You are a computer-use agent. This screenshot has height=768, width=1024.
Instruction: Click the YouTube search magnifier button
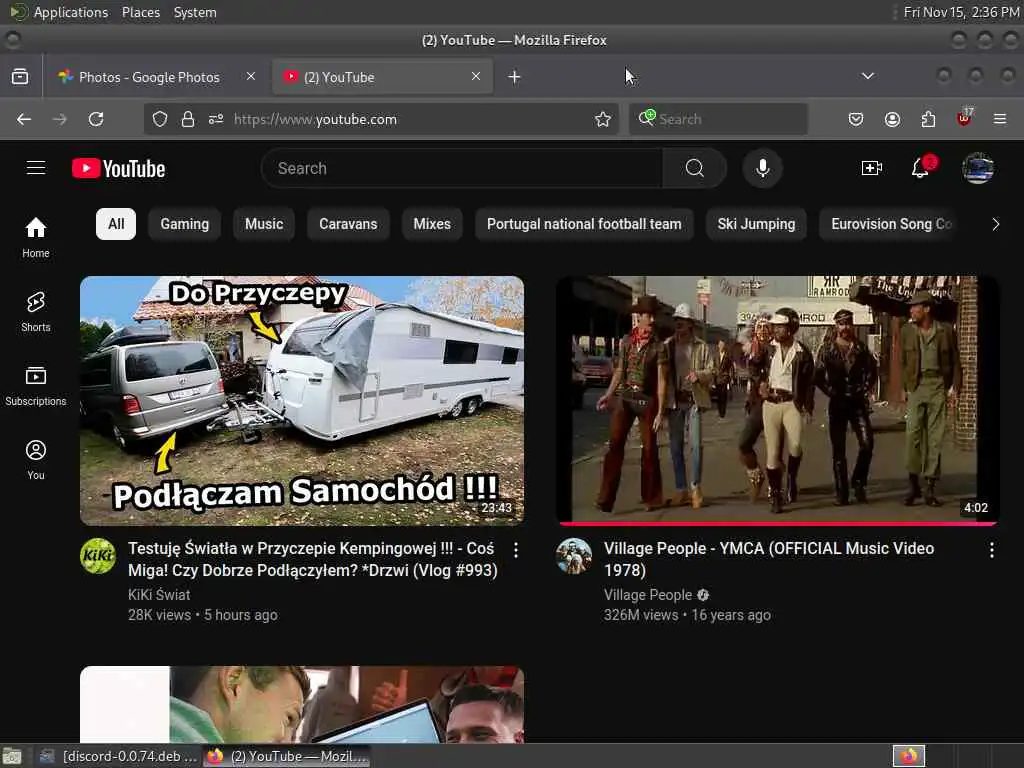click(695, 168)
